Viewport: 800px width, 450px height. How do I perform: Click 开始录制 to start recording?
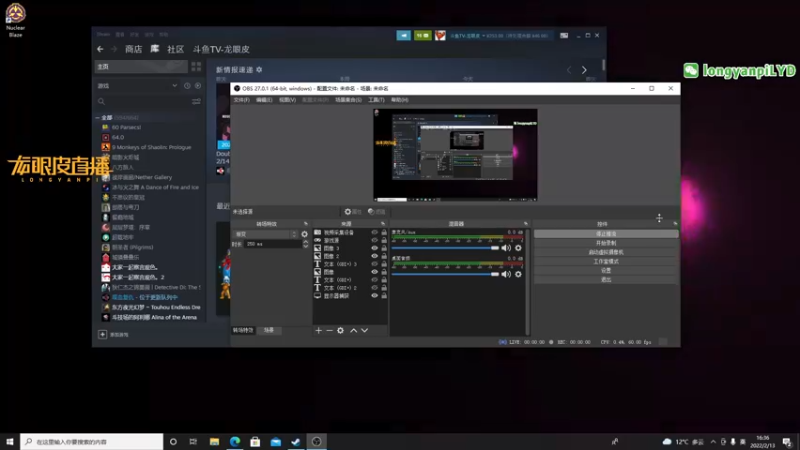pyautogui.click(x=606, y=243)
